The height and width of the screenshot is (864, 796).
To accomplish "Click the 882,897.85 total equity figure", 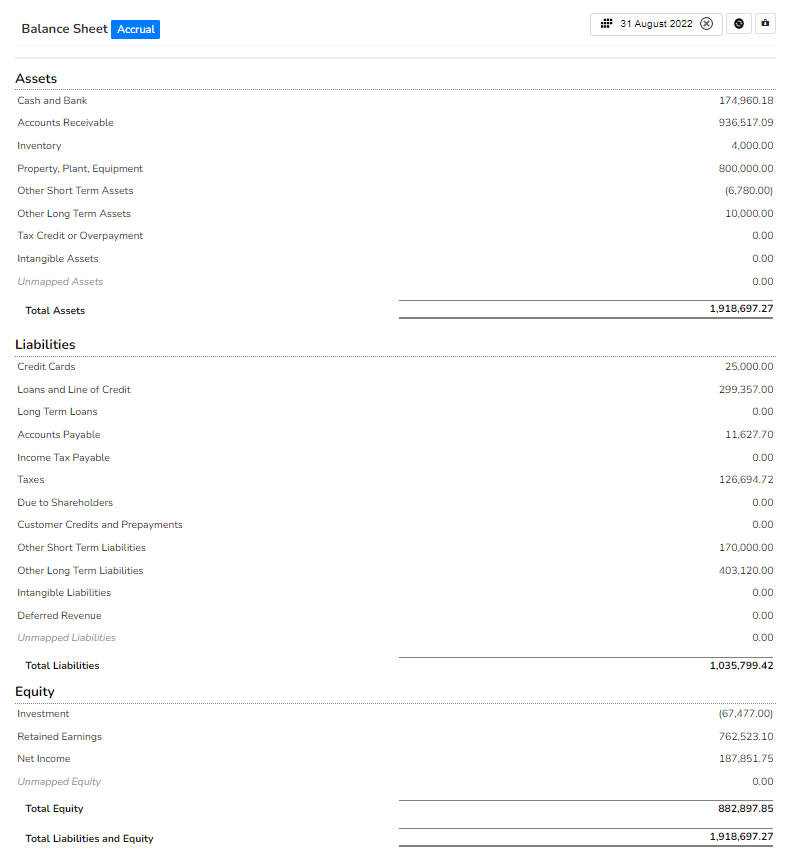I will [x=745, y=808].
